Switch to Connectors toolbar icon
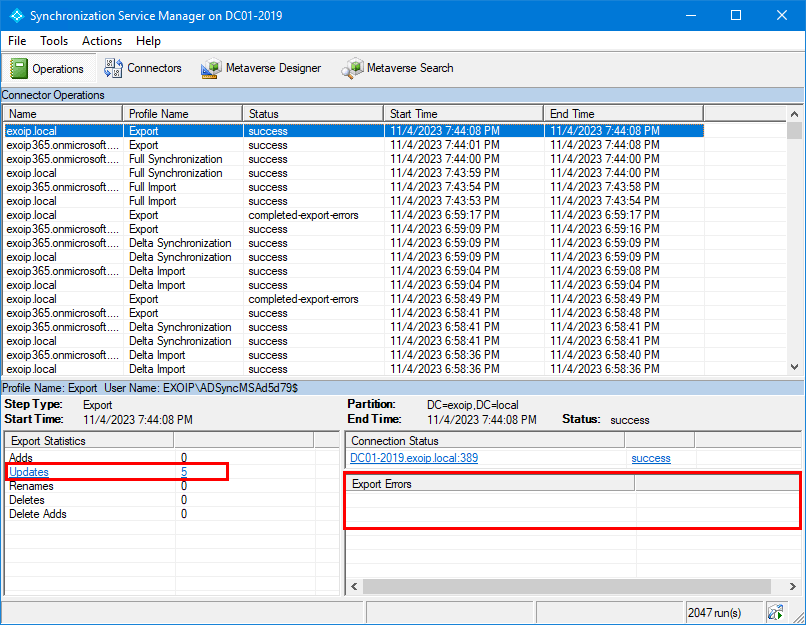806x625 pixels. [x=111, y=69]
